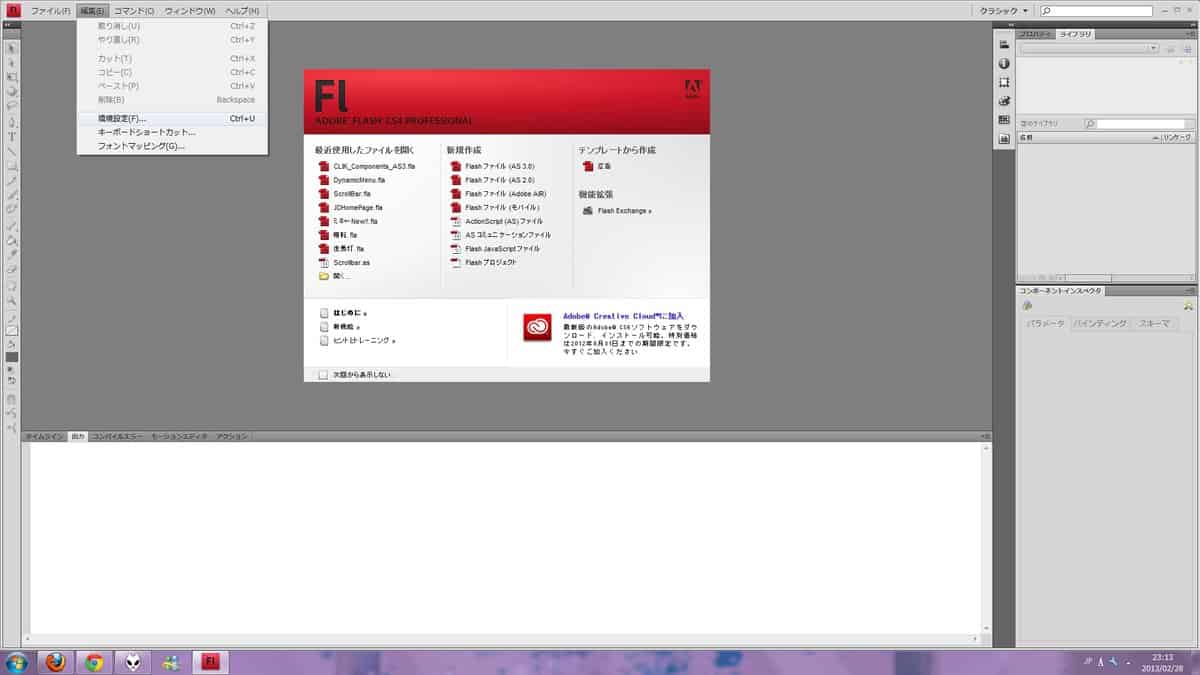Click the ヒントとトレーニング link
1200x675 pixels.
[358, 341]
